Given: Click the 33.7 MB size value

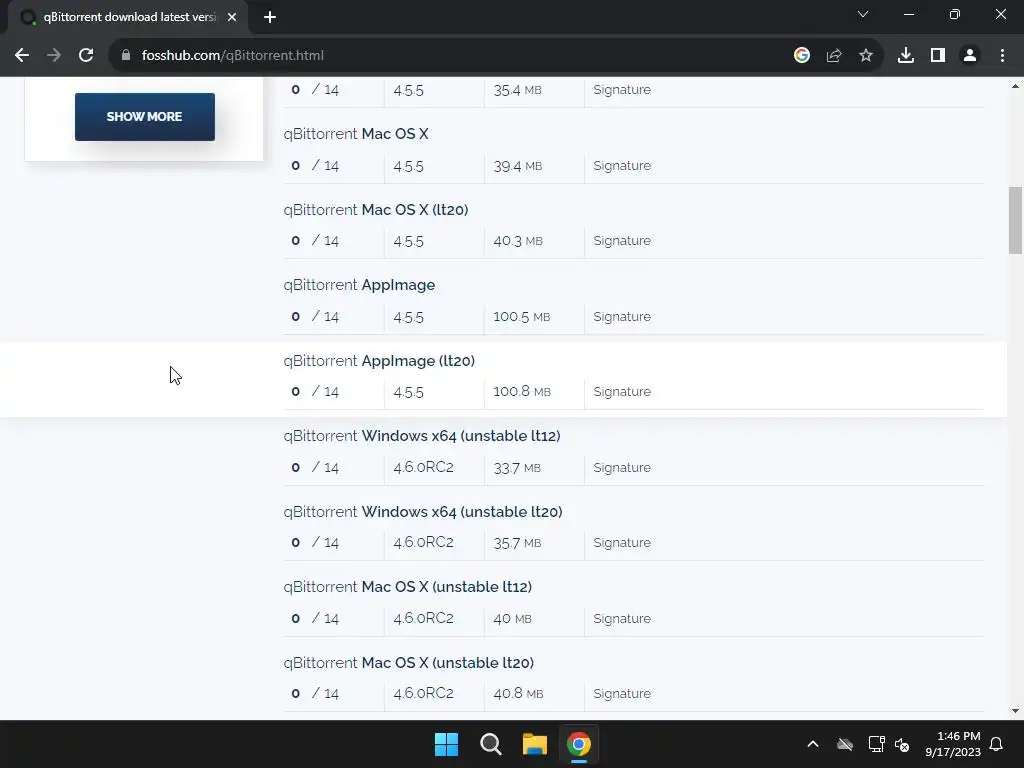Looking at the screenshot, I should click(x=517, y=468).
